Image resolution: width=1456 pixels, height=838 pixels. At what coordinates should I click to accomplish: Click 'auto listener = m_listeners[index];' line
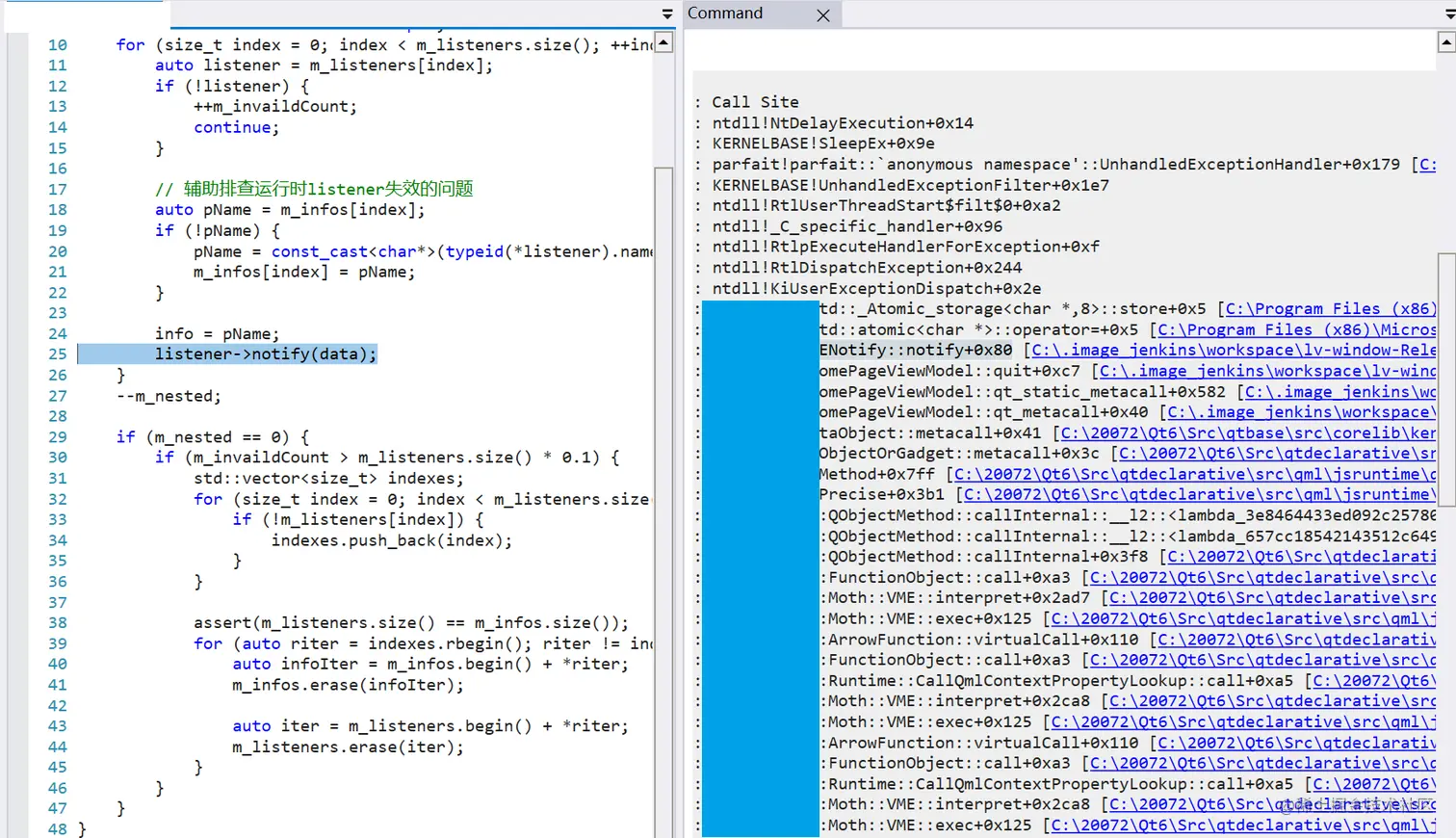[x=324, y=65]
